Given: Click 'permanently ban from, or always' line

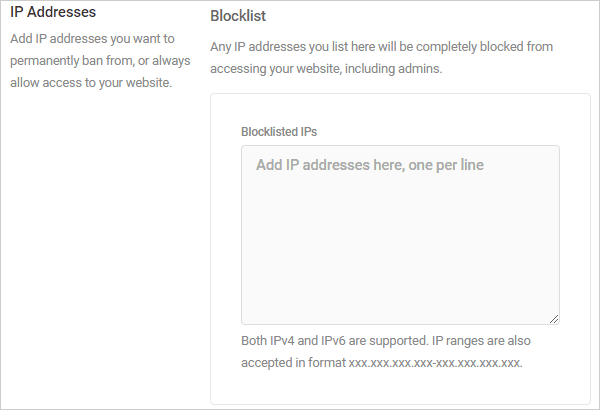Looking at the screenshot, I should (x=100, y=61).
